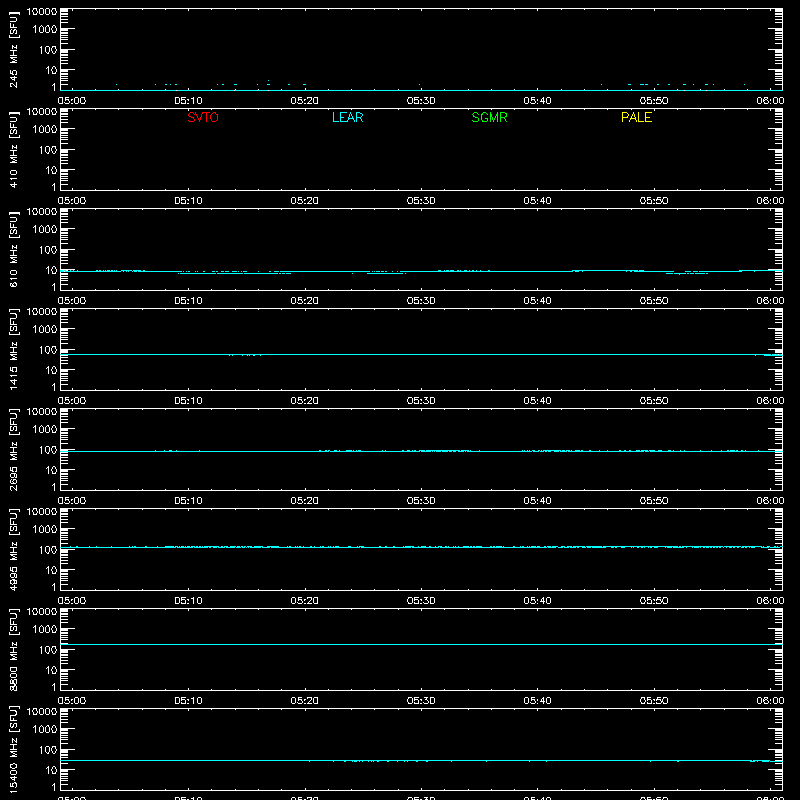The image size is (800, 800).
Task: Select the "4995 MHz [SFU]" axis title
Action: click(x=14, y=550)
